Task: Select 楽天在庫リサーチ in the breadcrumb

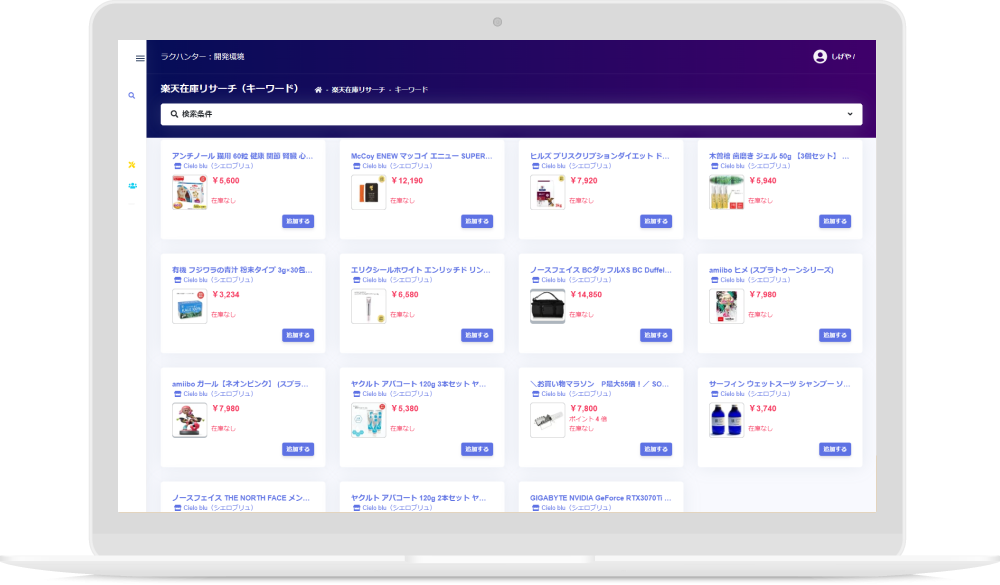Action: click(358, 90)
